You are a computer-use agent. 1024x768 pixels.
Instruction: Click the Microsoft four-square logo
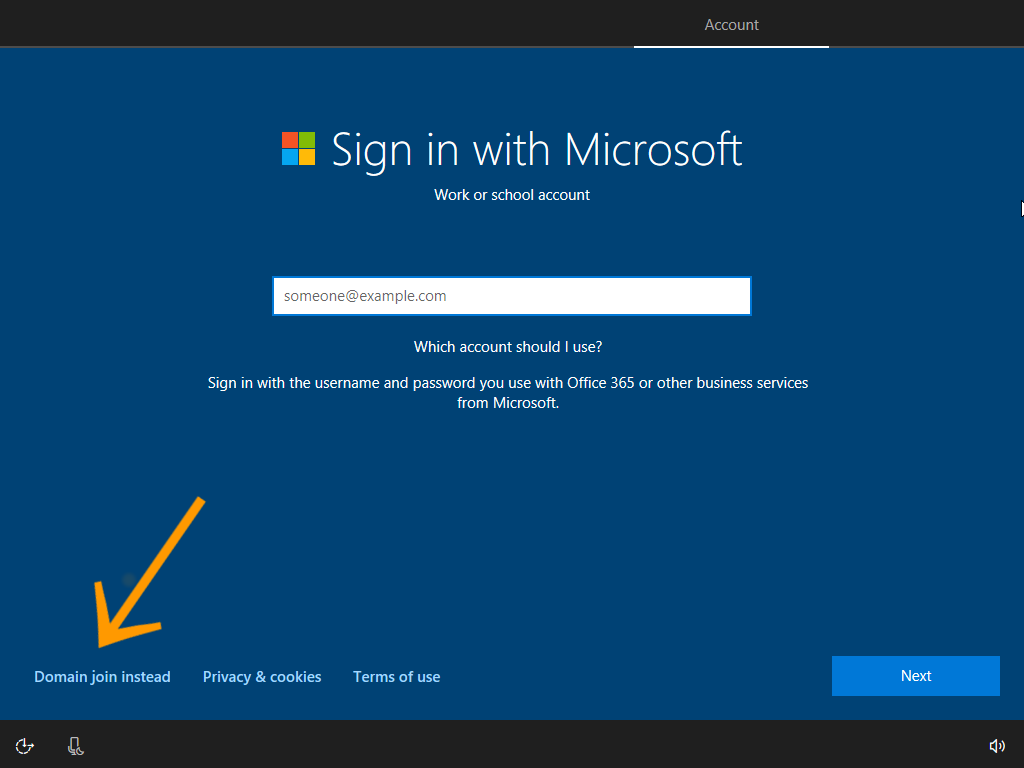click(x=298, y=149)
